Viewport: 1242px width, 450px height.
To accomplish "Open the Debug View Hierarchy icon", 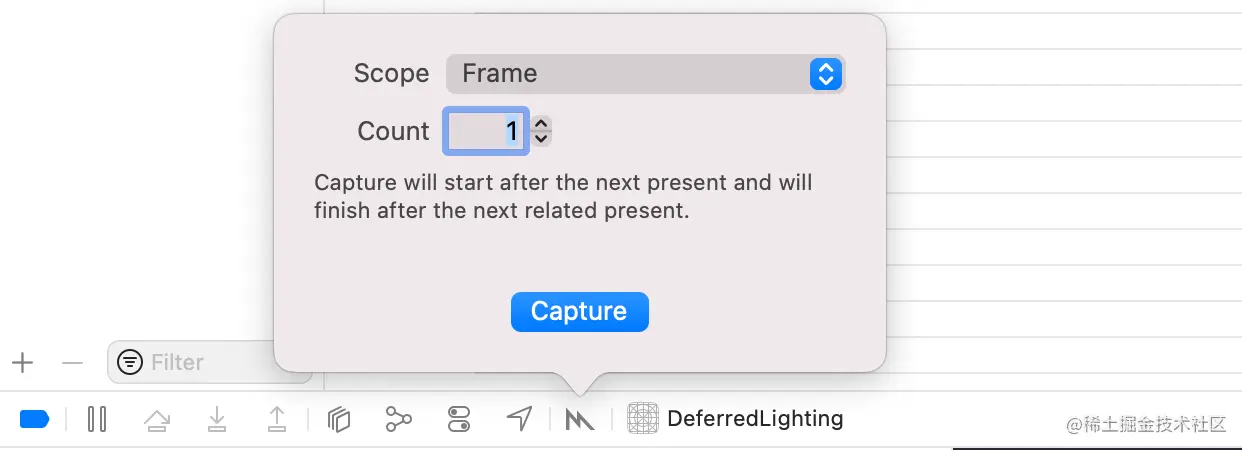I will click(x=339, y=419).
